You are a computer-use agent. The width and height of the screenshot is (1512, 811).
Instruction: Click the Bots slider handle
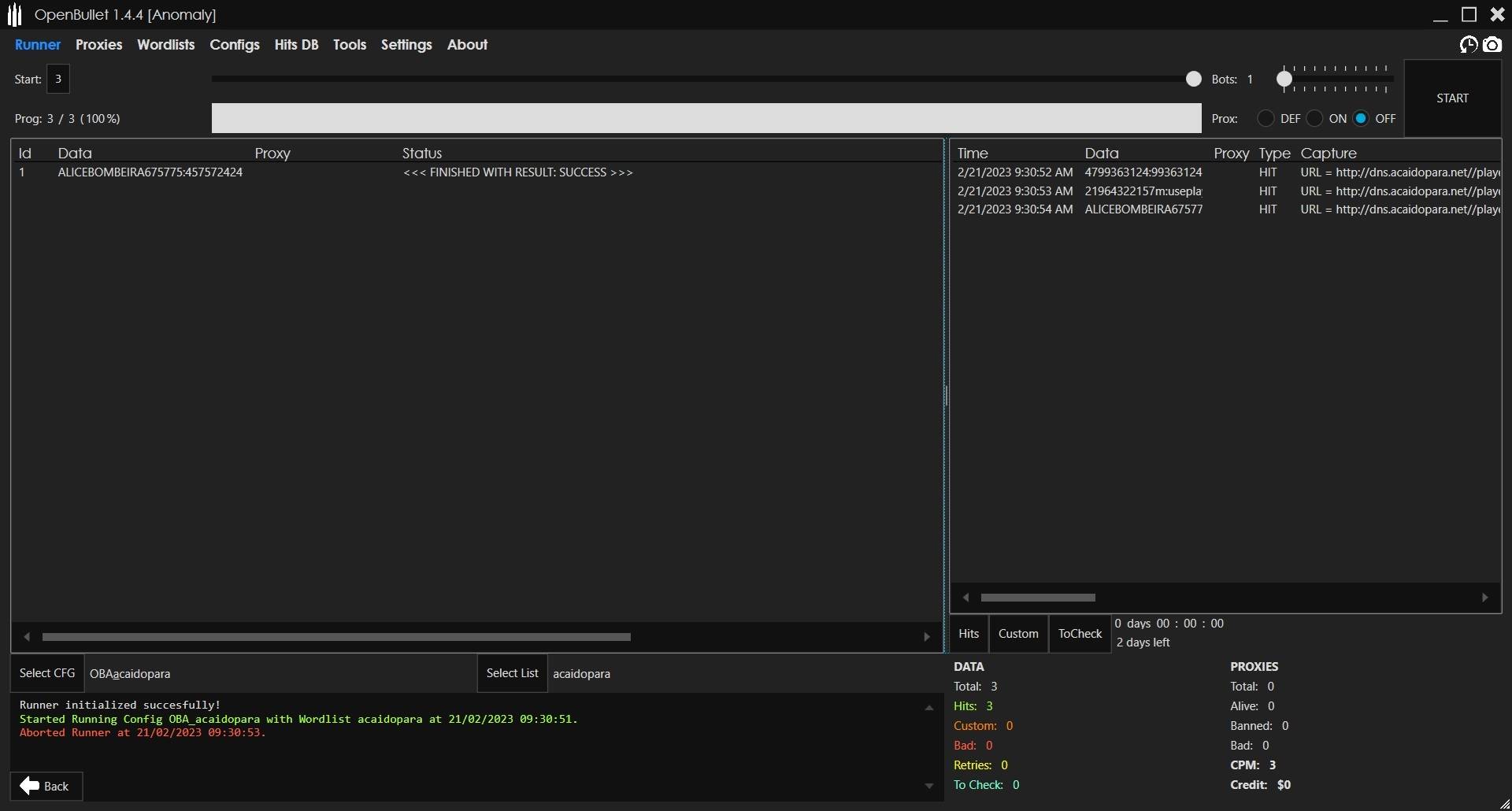tap(1284, 79)
